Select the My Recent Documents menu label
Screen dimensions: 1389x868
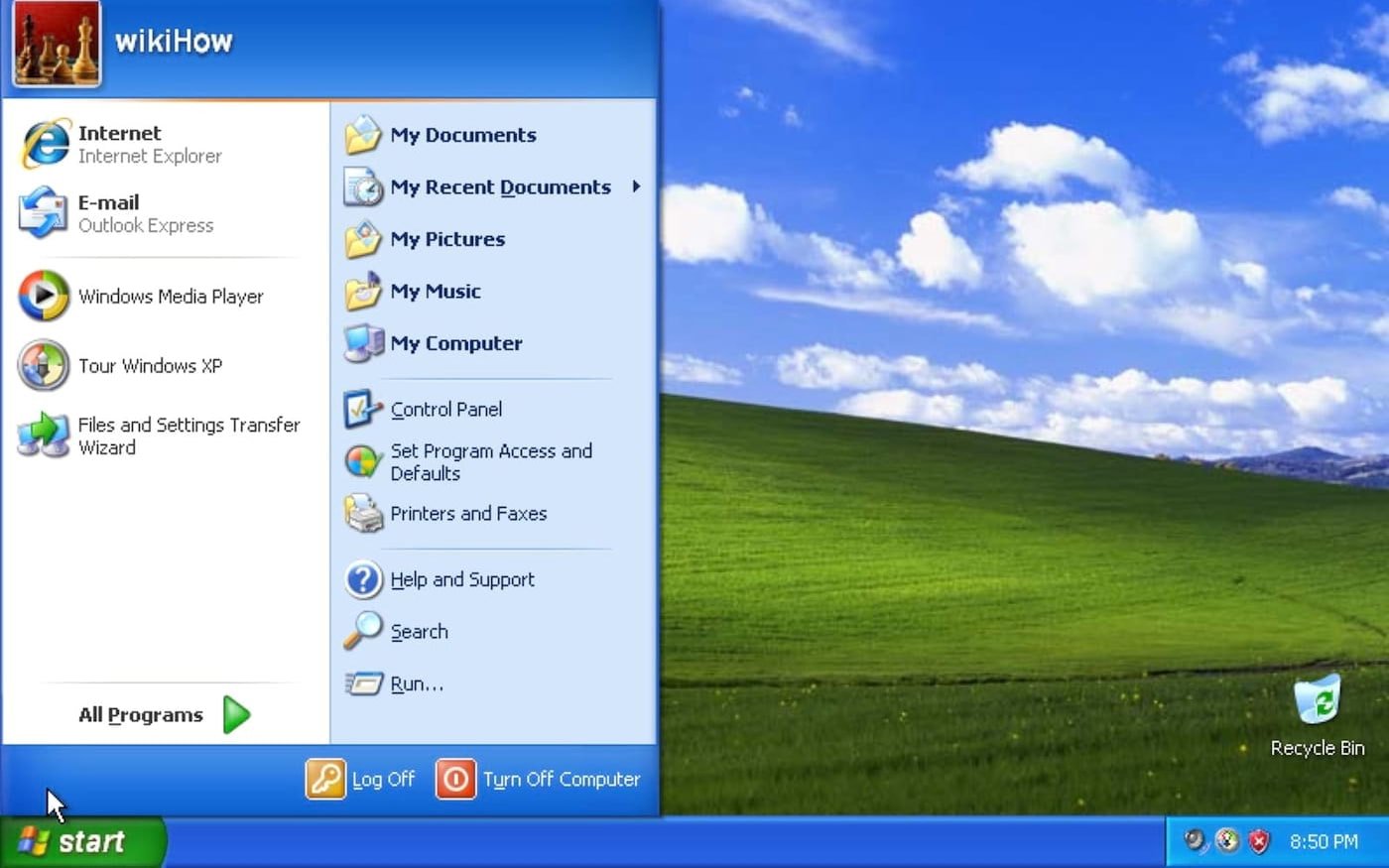tap(500, 186)
